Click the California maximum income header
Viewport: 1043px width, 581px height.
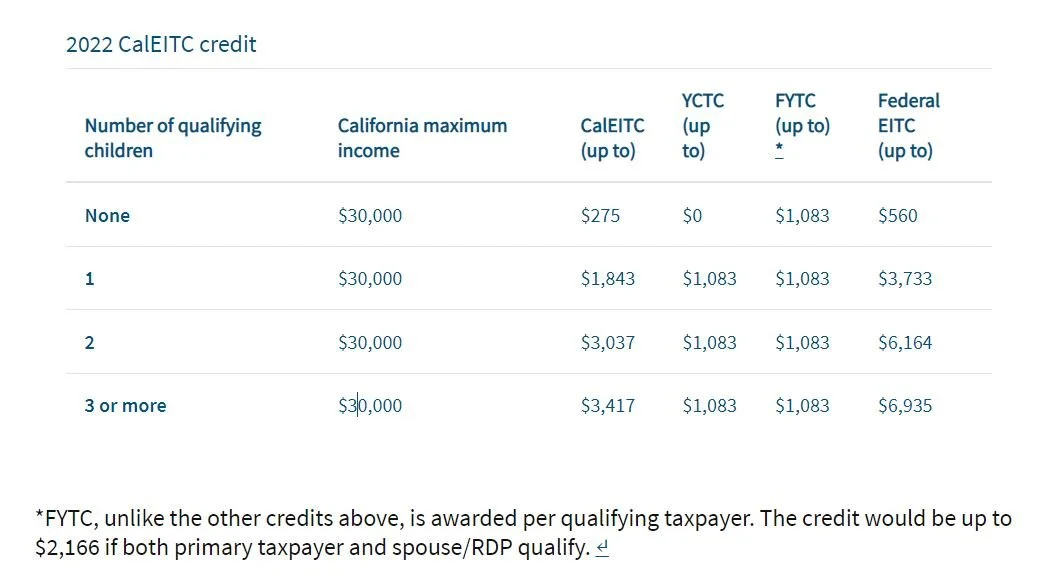[422, 138]
